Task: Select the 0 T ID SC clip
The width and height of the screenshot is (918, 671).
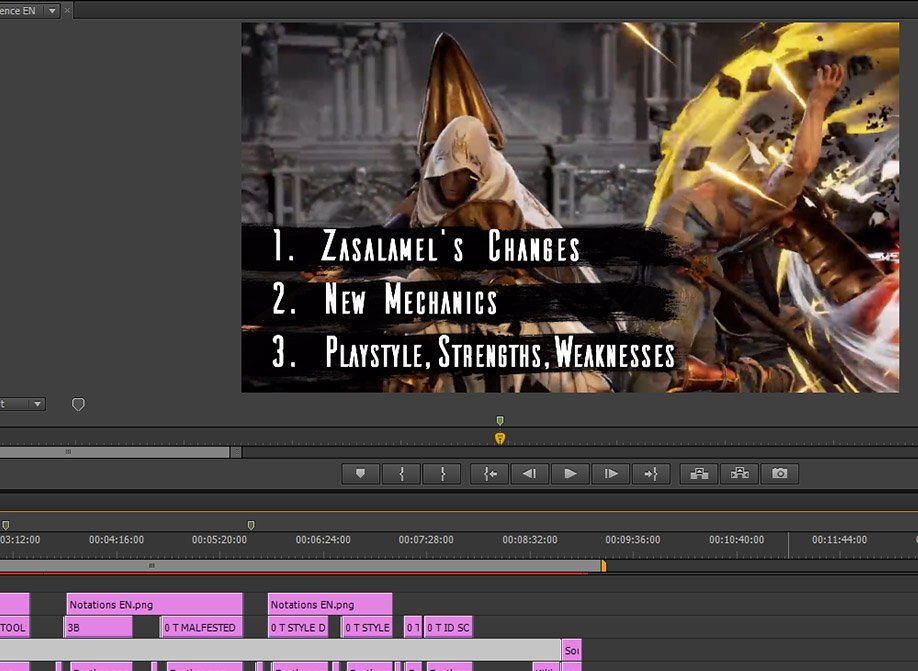Action: [448, 627]
